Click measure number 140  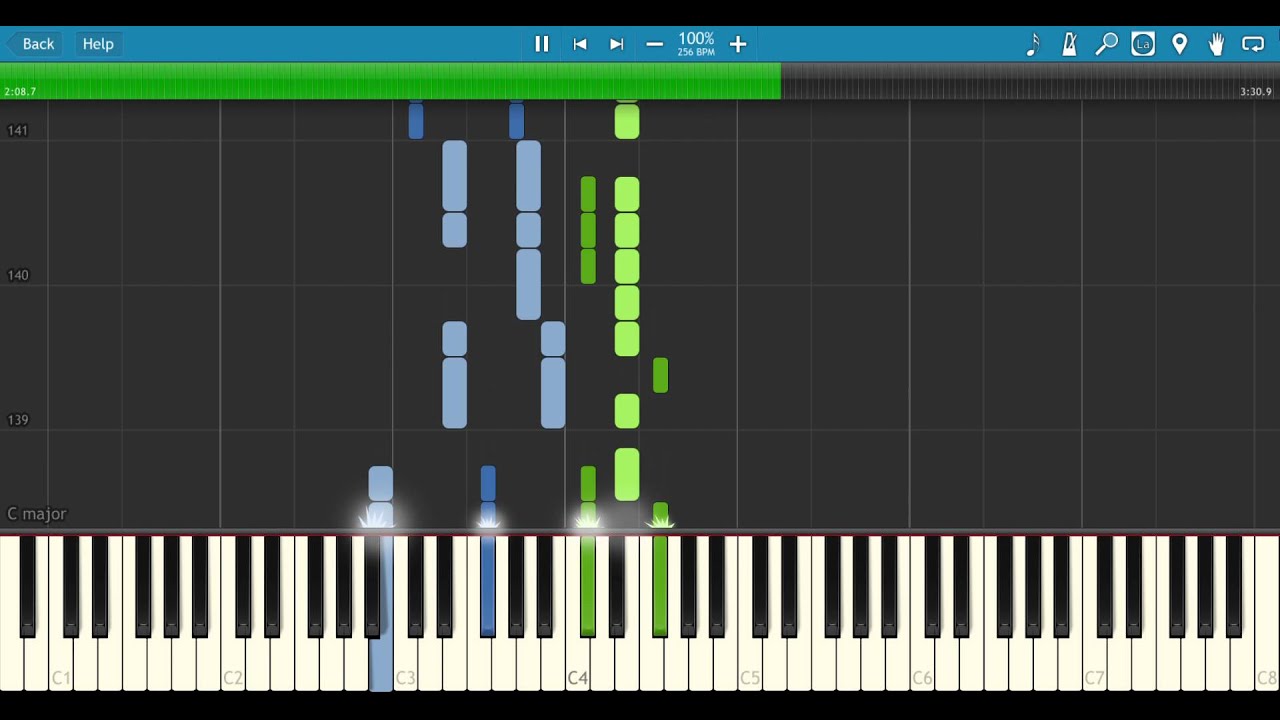[x=18, y=275]
